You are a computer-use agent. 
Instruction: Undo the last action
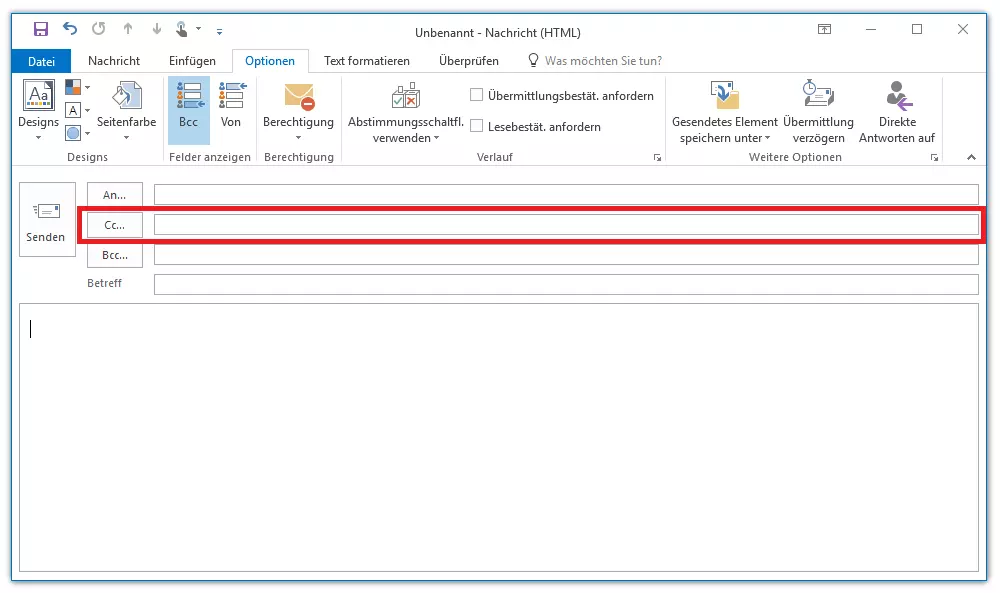click(x=69, y=30)
